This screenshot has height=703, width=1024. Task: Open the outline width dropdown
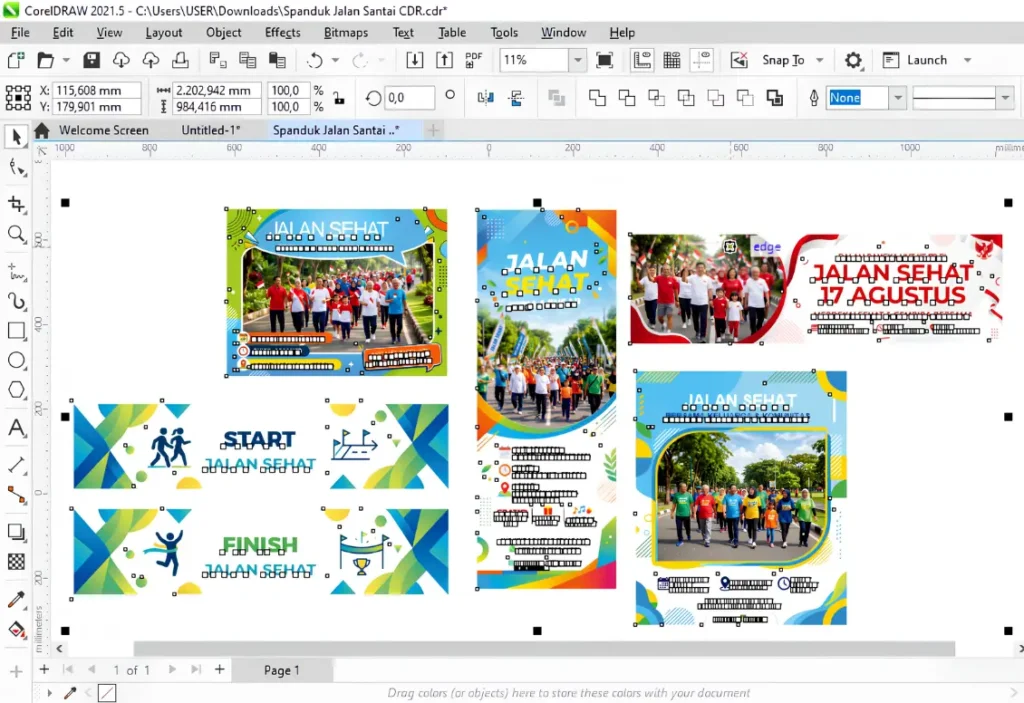898,98
